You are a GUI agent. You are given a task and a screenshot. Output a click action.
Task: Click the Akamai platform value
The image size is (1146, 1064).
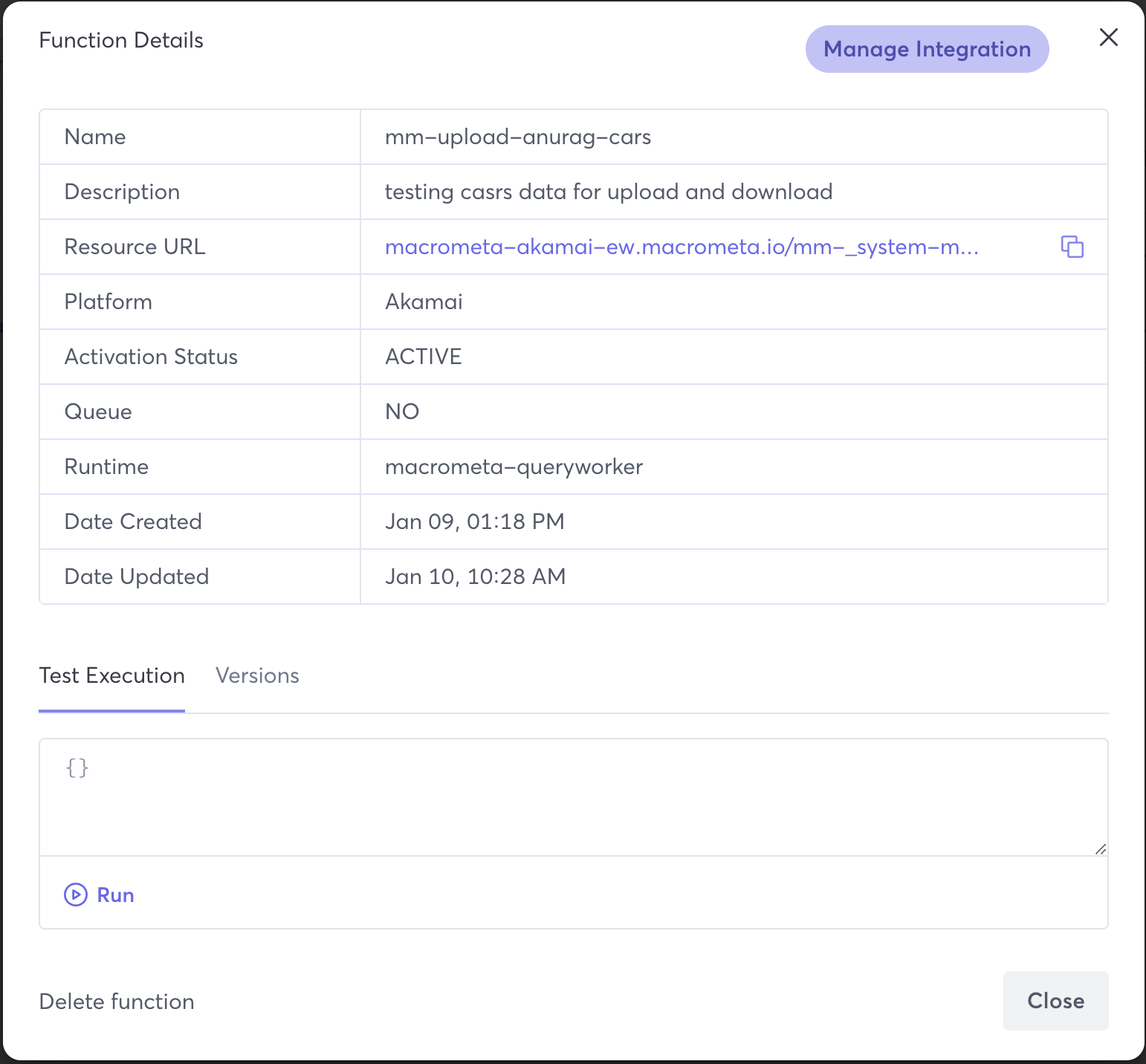click(x=424, y=302)
